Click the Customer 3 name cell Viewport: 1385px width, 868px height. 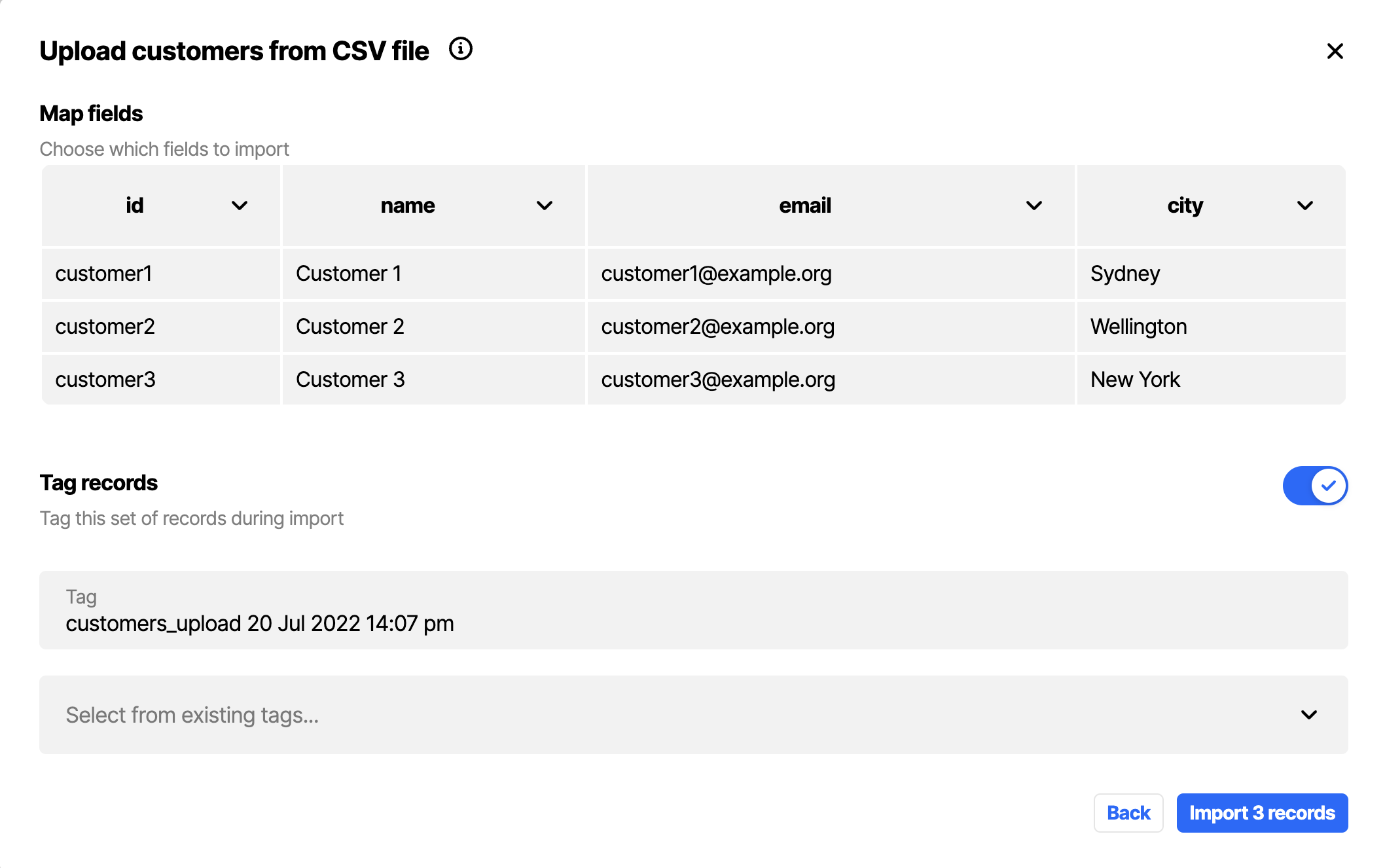433,380
